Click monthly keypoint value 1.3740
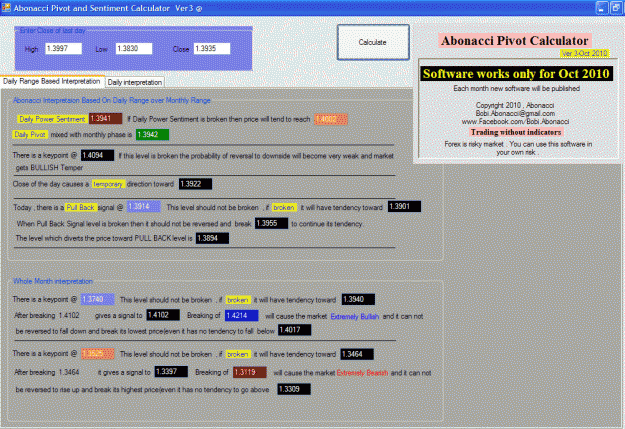 (98, 299)
